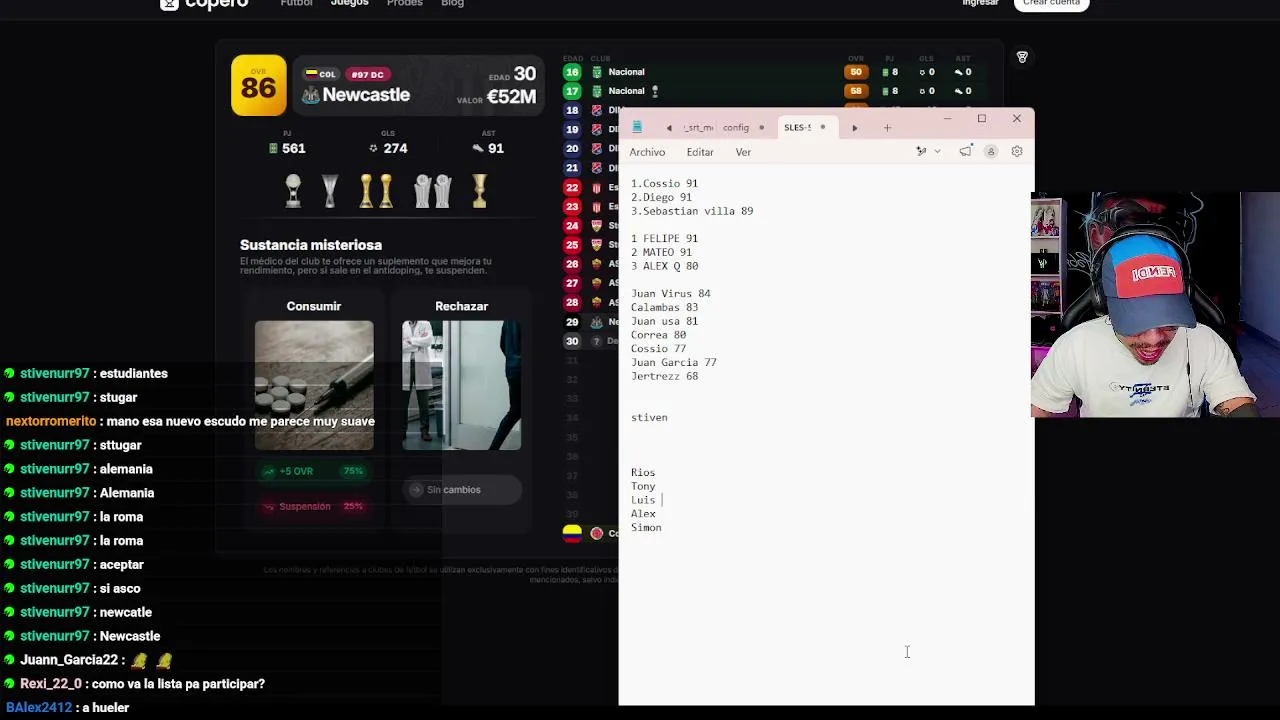The width and height of the screenshot is (1280, 720).
Task: Click the trophy icon at top right of game panel
Action: (x=1022, y=57)
